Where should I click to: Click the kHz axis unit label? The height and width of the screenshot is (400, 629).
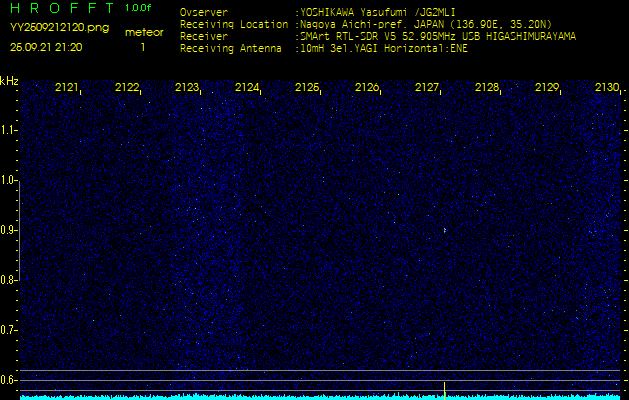pos(9,81)
